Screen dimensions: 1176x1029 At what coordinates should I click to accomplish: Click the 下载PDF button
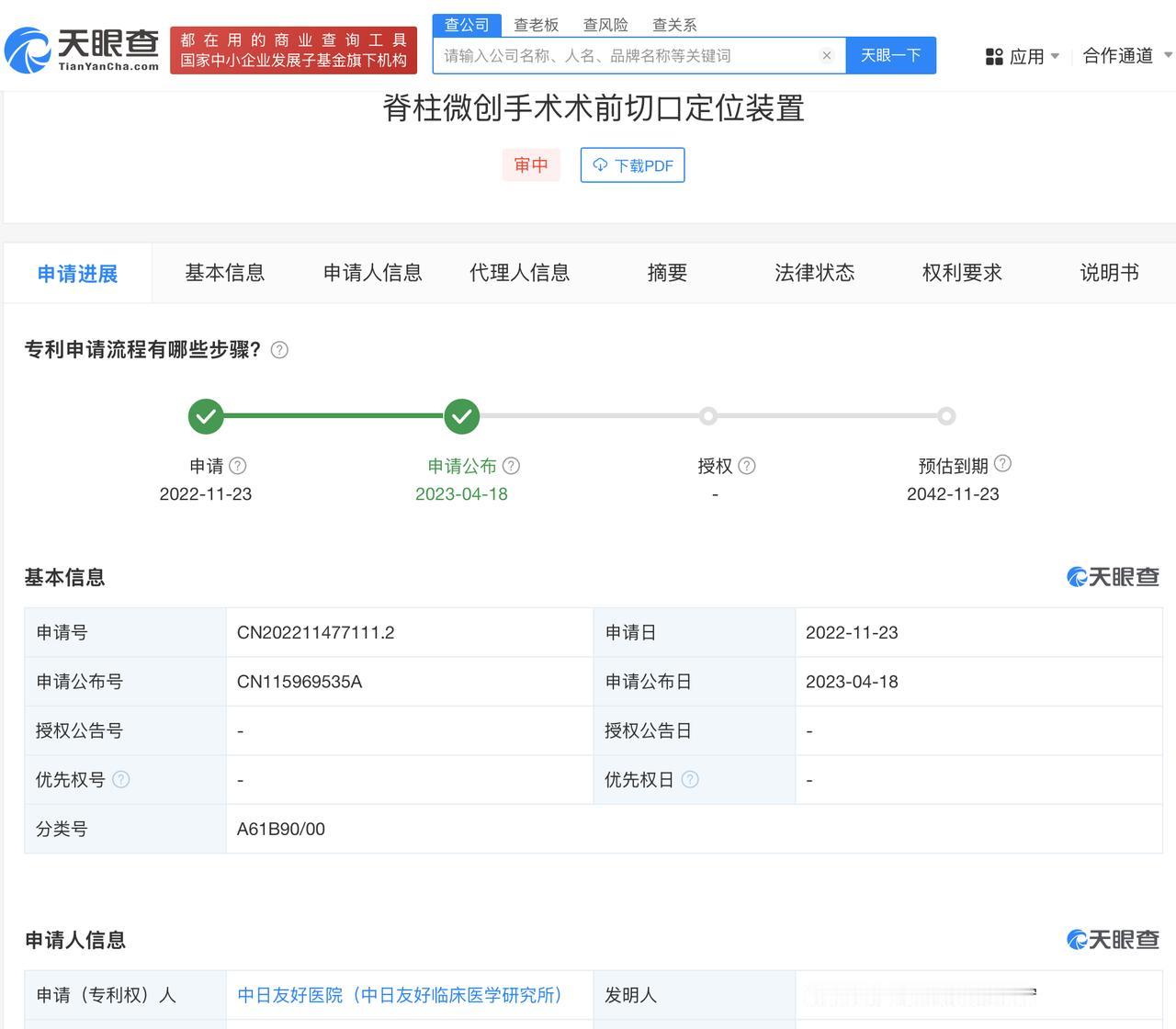point(632,165)
